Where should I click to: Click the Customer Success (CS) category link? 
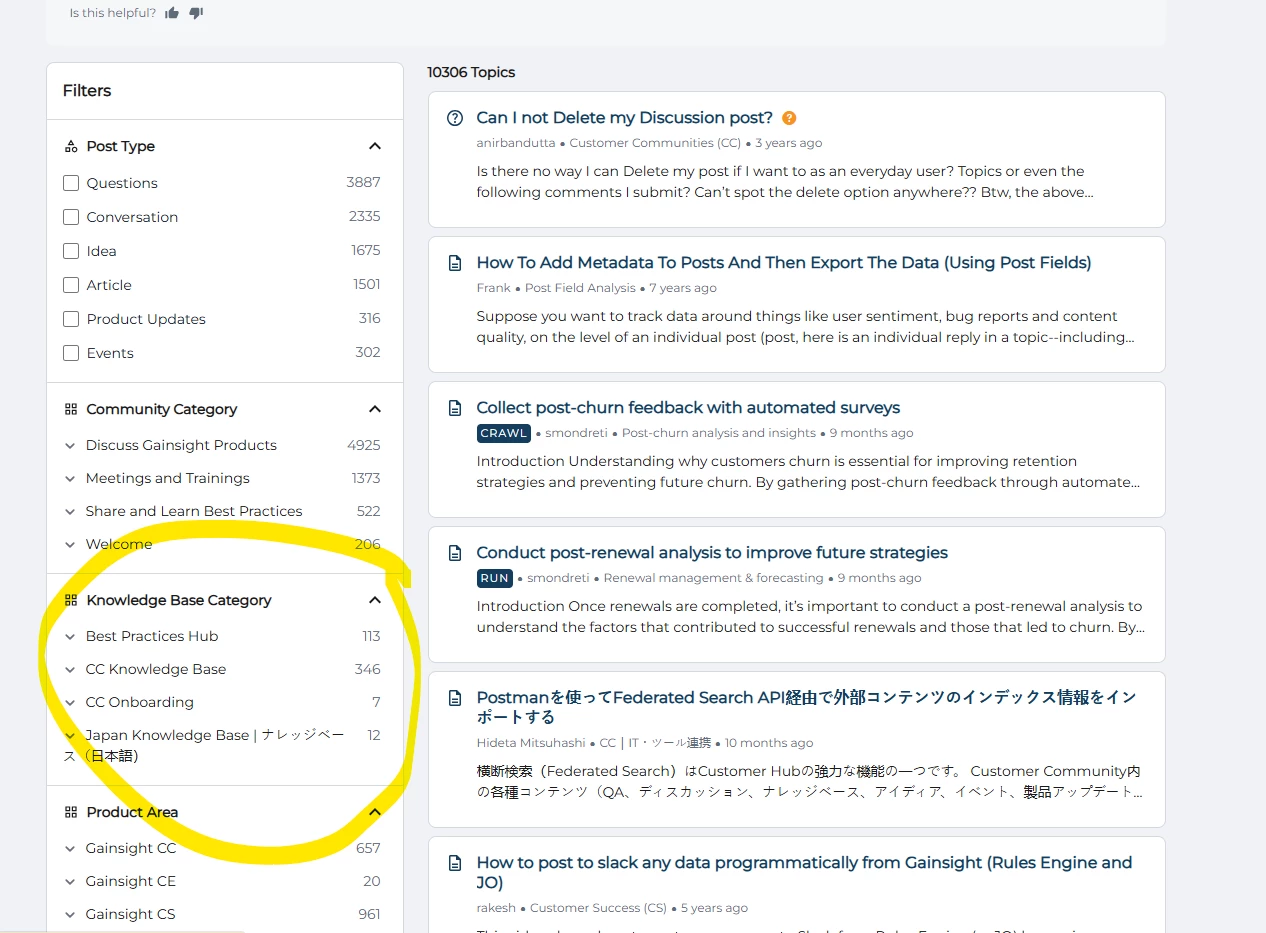pyautogui.click(x=598, y=908)
